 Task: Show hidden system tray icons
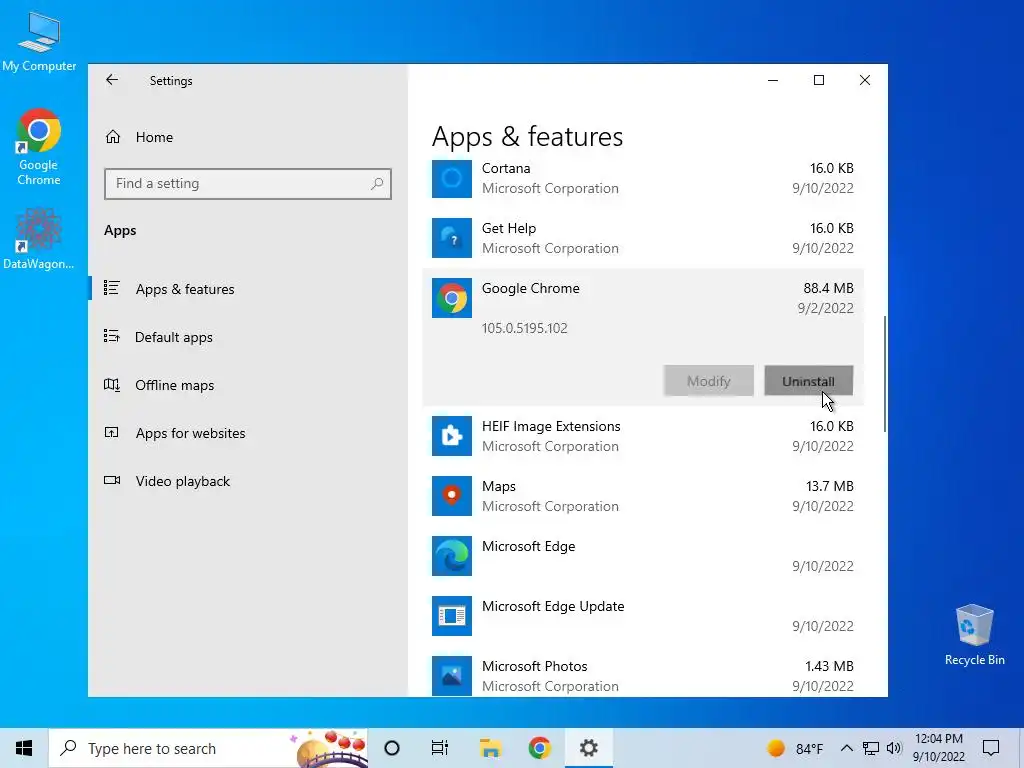(x=846, y=748)
